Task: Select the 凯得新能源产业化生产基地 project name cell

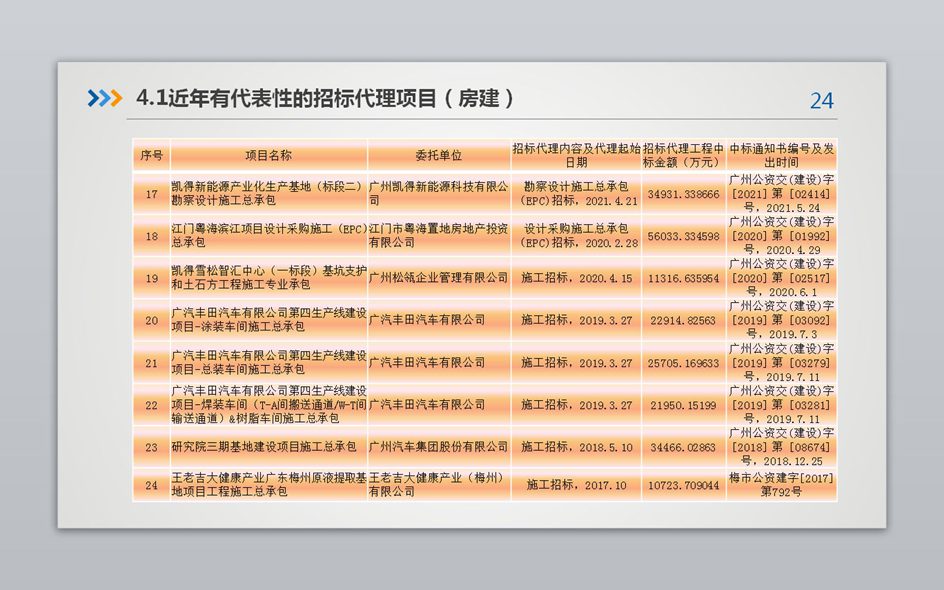Action: (268, 193)
